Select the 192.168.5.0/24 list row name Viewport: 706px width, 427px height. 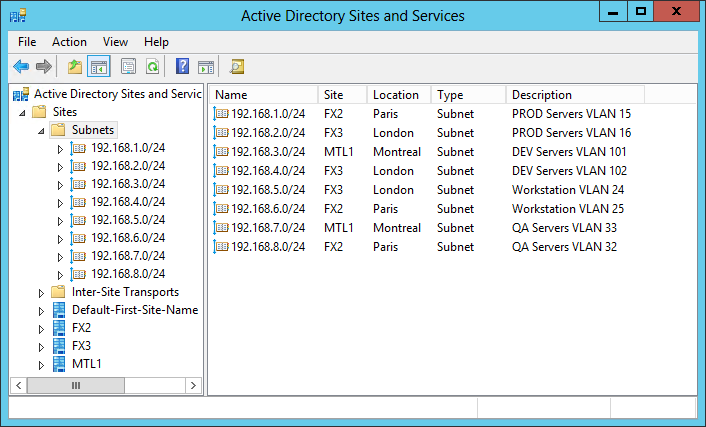268,190
